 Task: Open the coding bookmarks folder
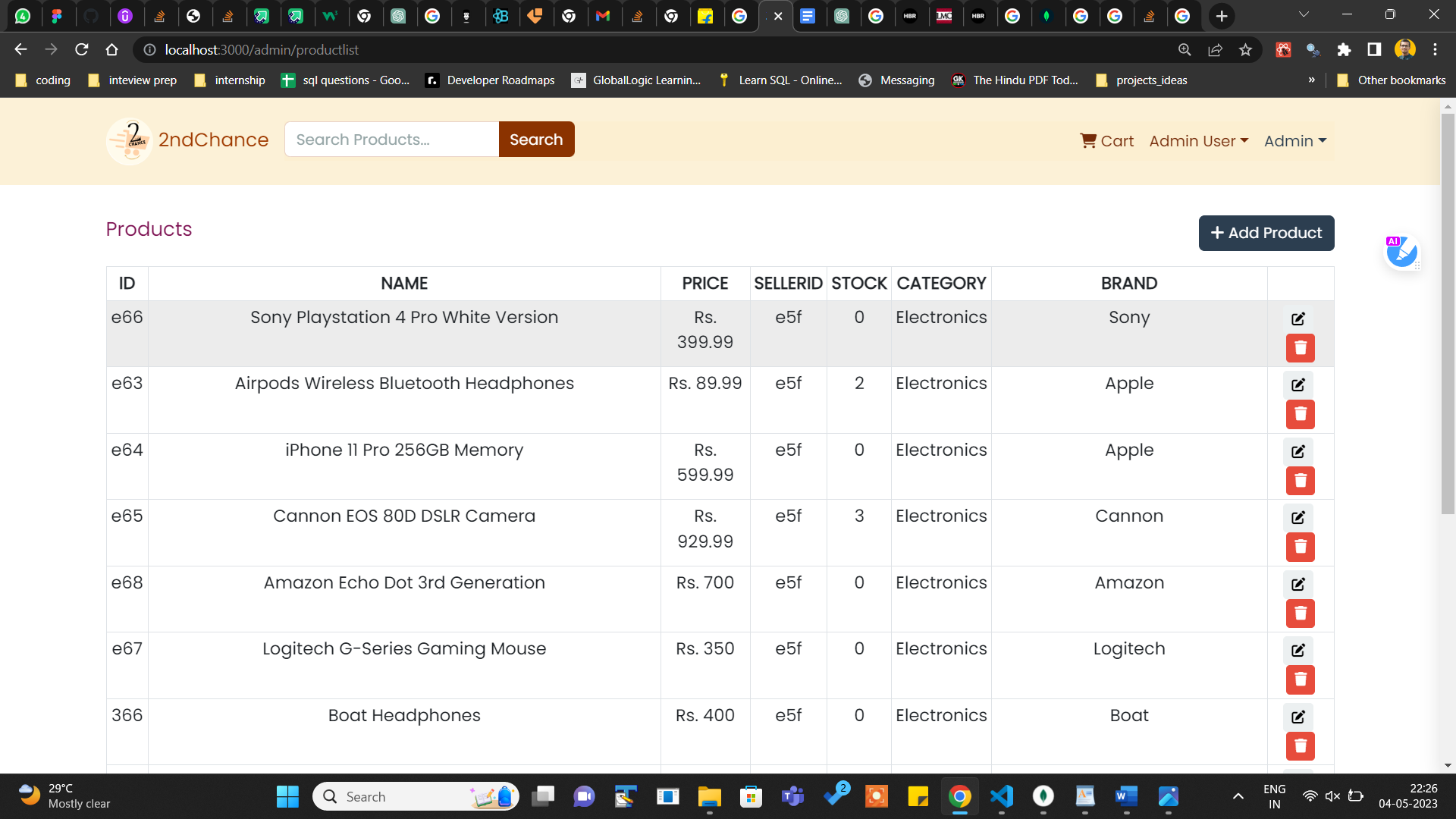(x=43, y=80)
